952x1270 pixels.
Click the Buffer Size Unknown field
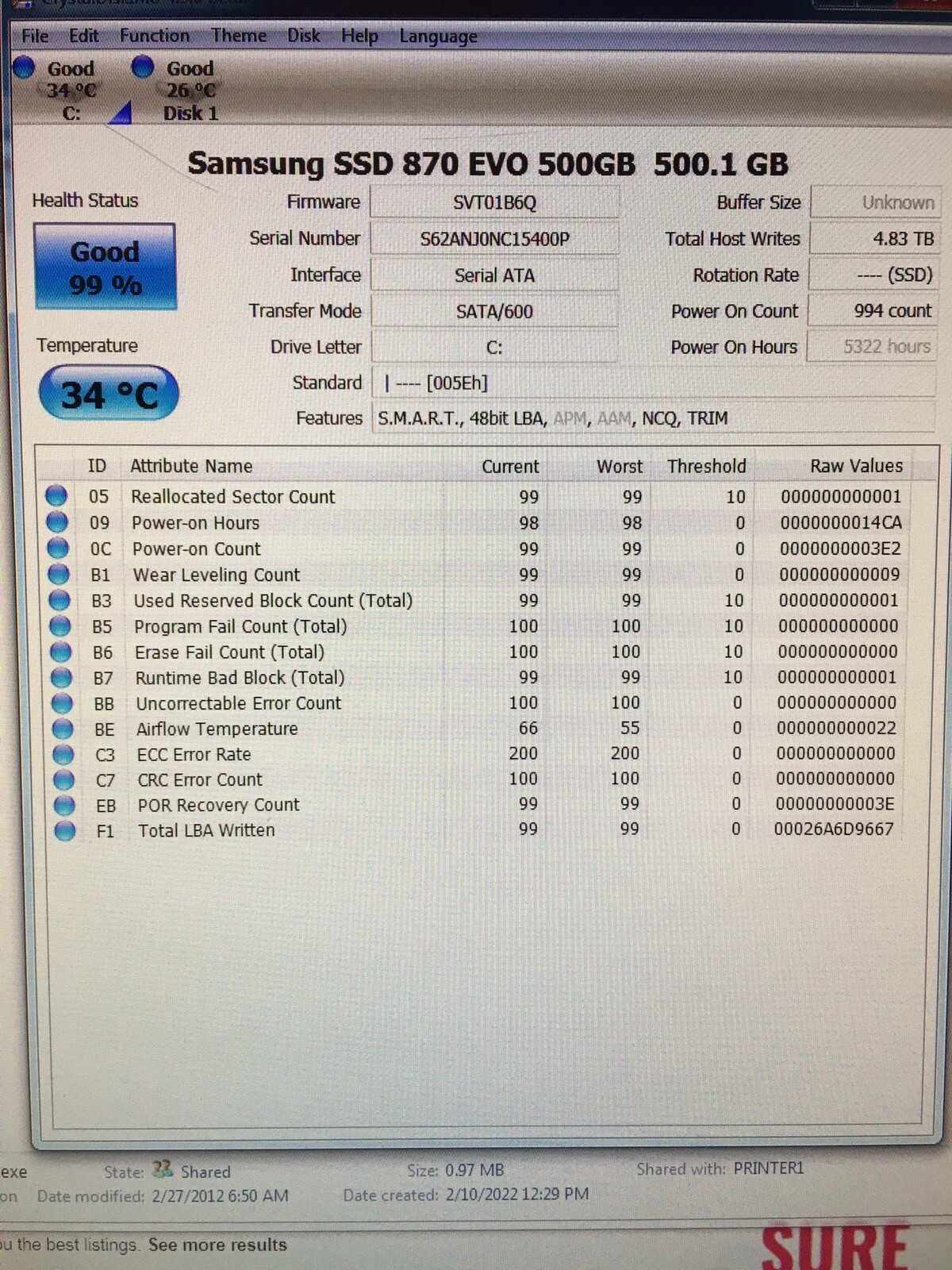[874, 202]
